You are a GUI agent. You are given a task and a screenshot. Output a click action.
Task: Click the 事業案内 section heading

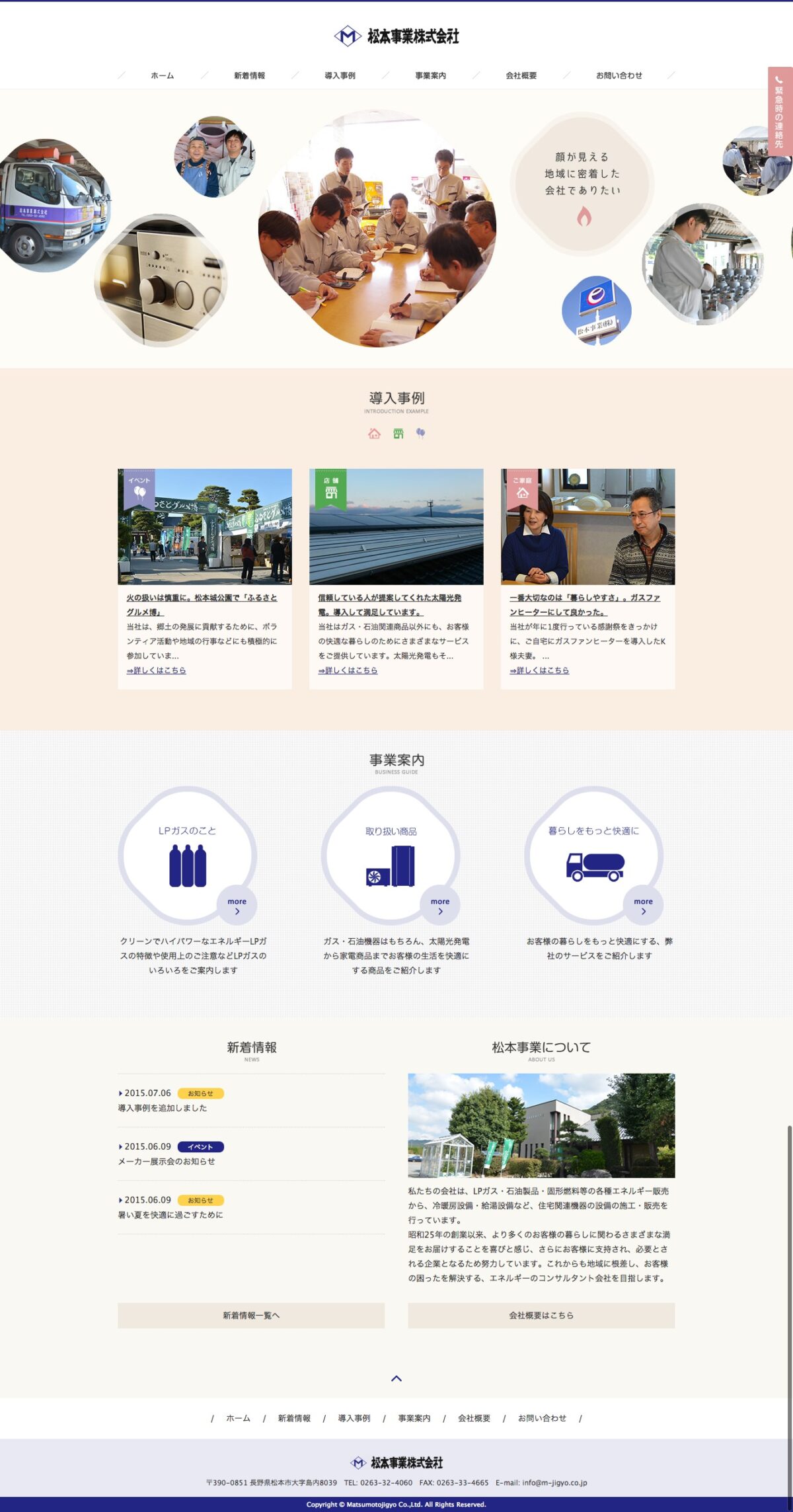(397, 760)
